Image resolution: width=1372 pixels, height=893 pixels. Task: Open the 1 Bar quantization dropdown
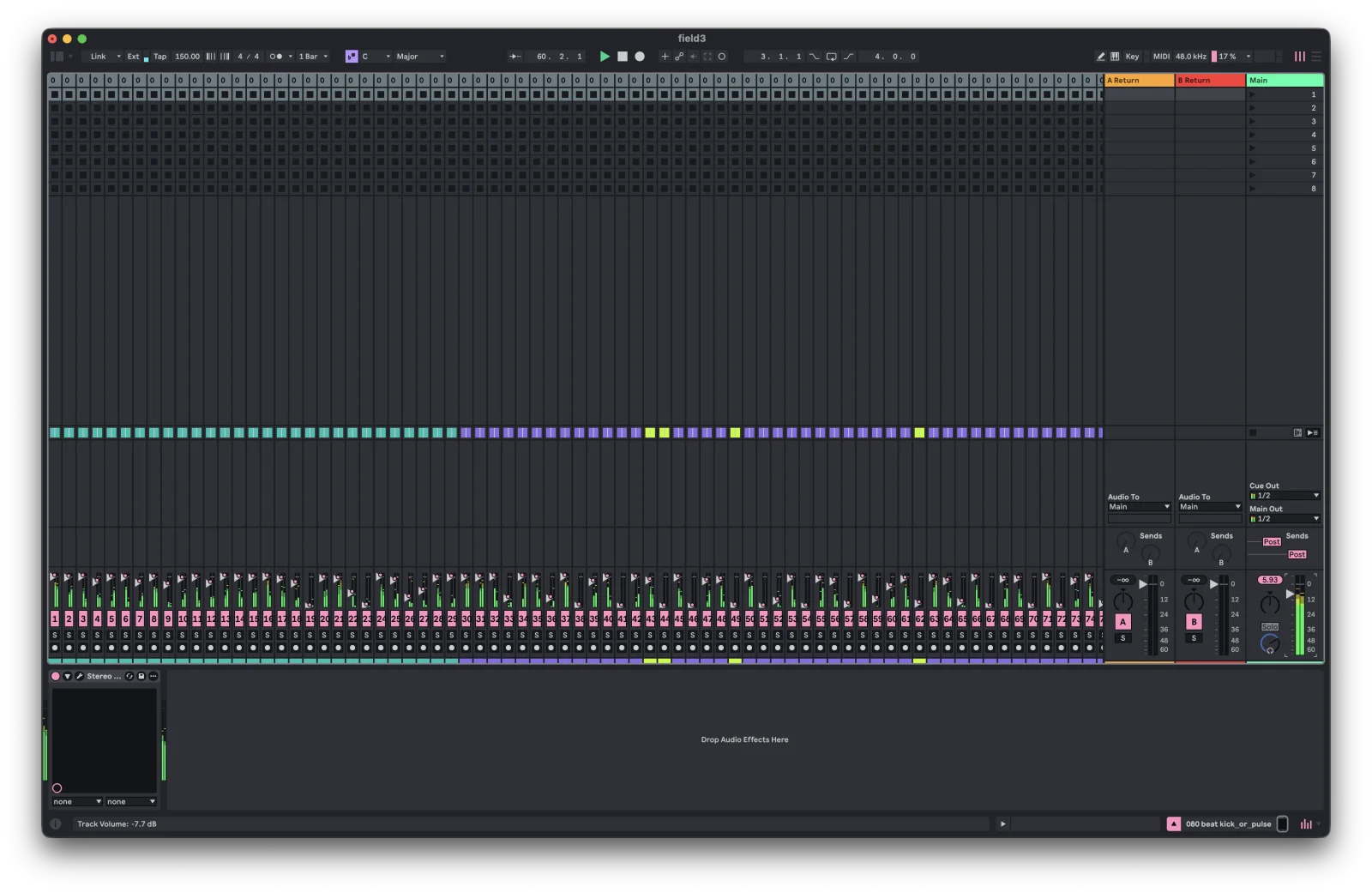tap(313, 57)
